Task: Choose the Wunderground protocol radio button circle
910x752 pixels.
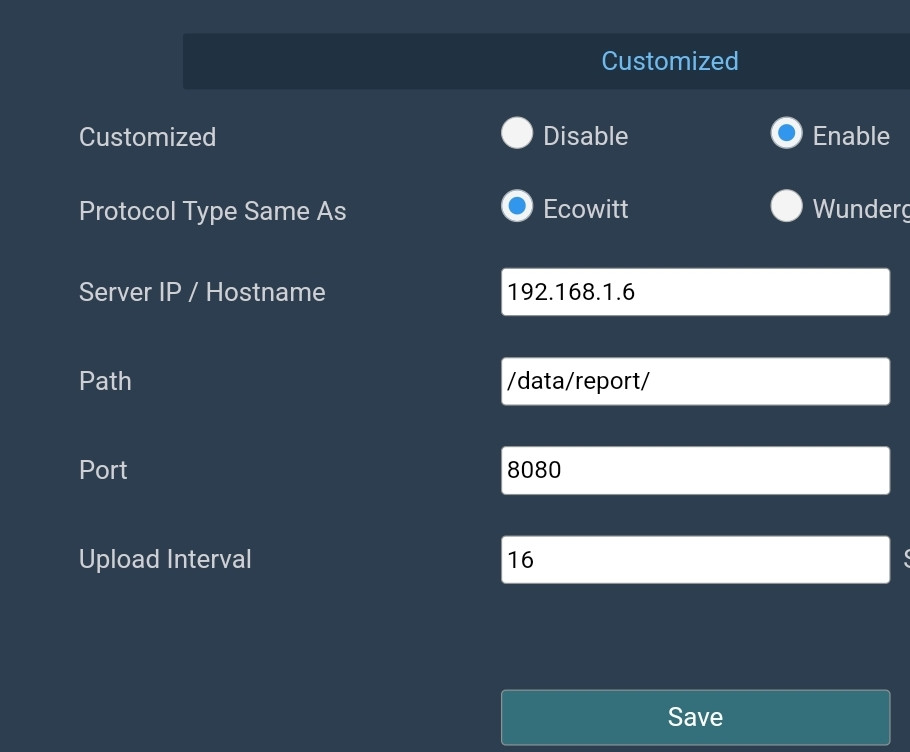Action: coord(786,207)
